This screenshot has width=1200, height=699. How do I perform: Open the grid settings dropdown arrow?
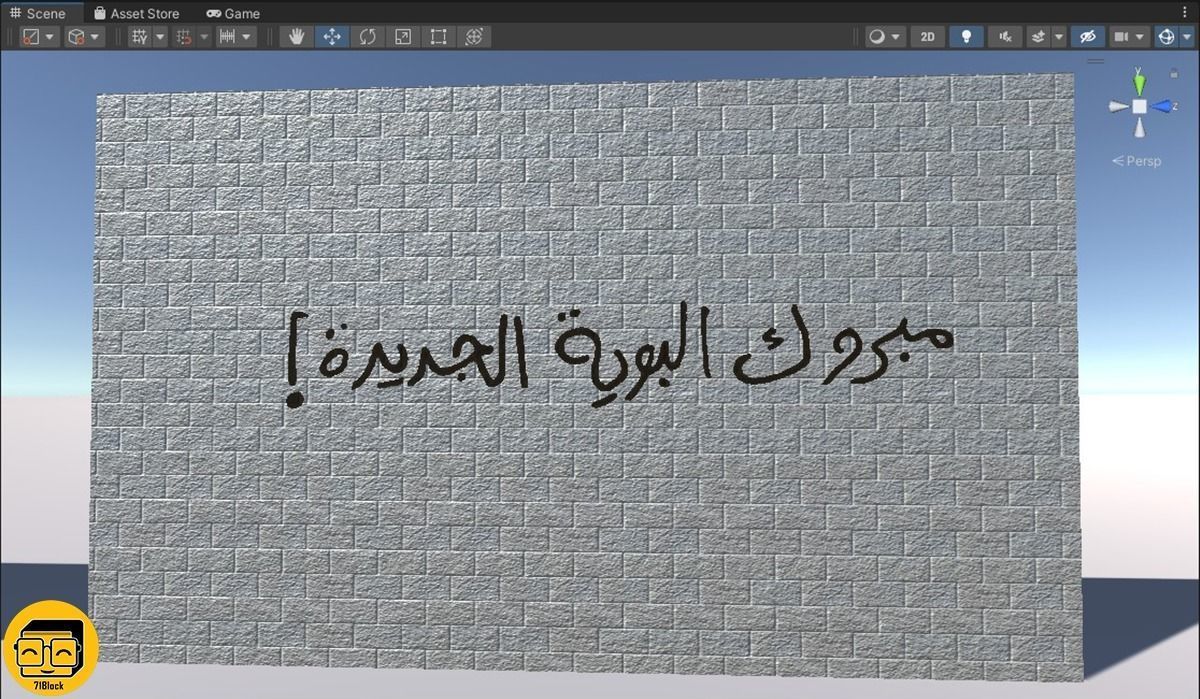(x=160, y=37)
